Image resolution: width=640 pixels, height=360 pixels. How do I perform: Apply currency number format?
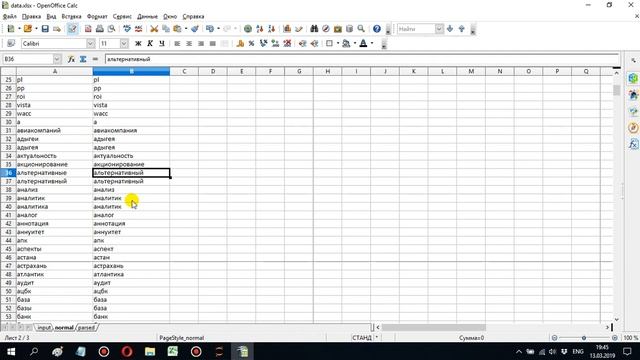(x=240, y=44)
